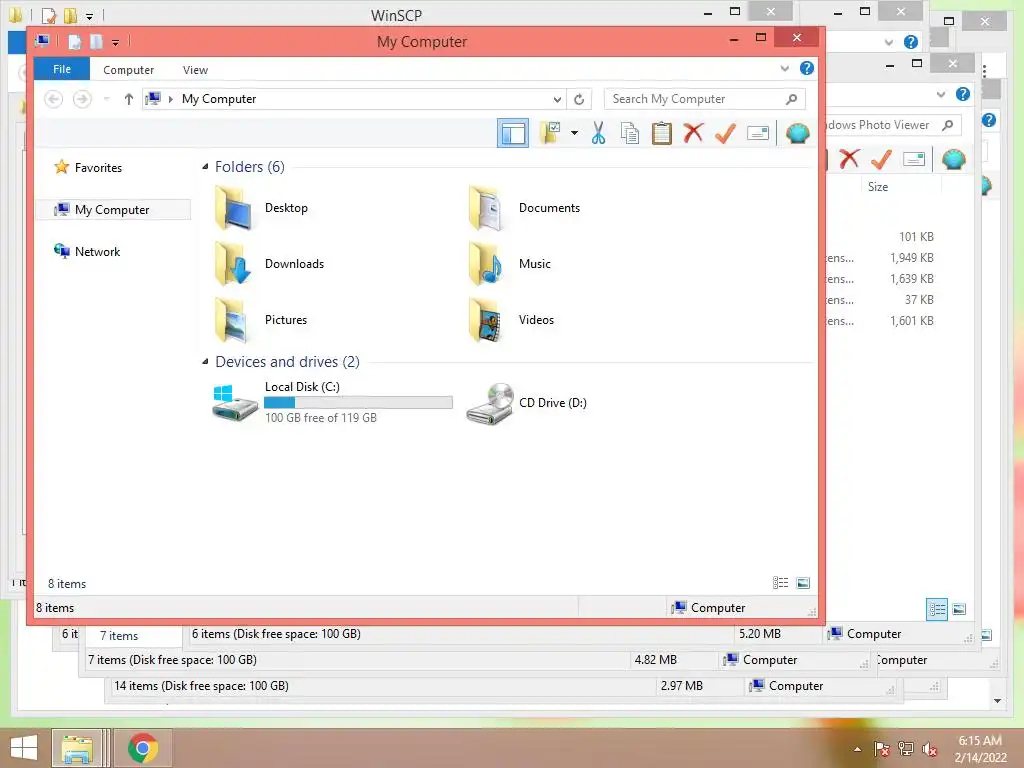This screenshot has width=1024, height=768.
Task: Click the 5.20 MB status bar value
Action: tap(760, 633)
